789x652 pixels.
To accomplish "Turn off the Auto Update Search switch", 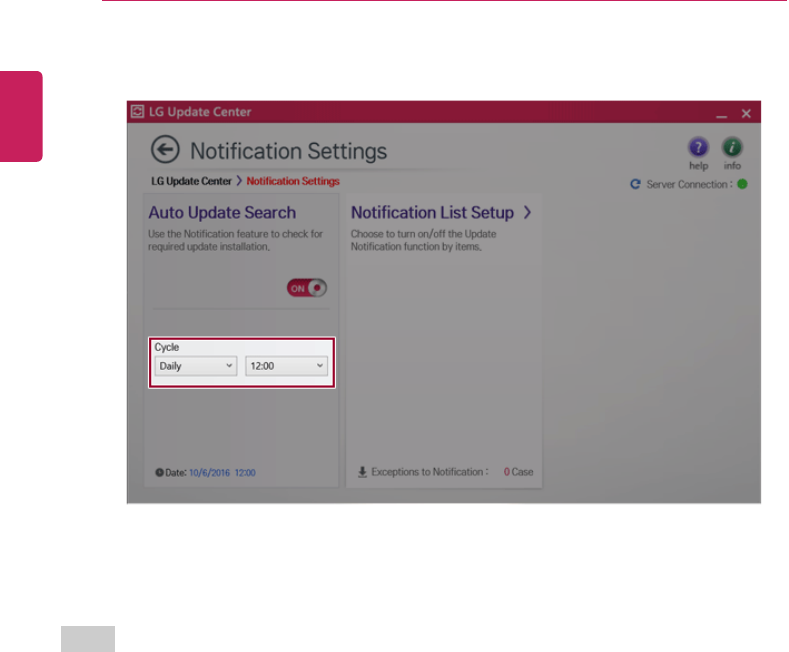I will [x=307, y=288].
